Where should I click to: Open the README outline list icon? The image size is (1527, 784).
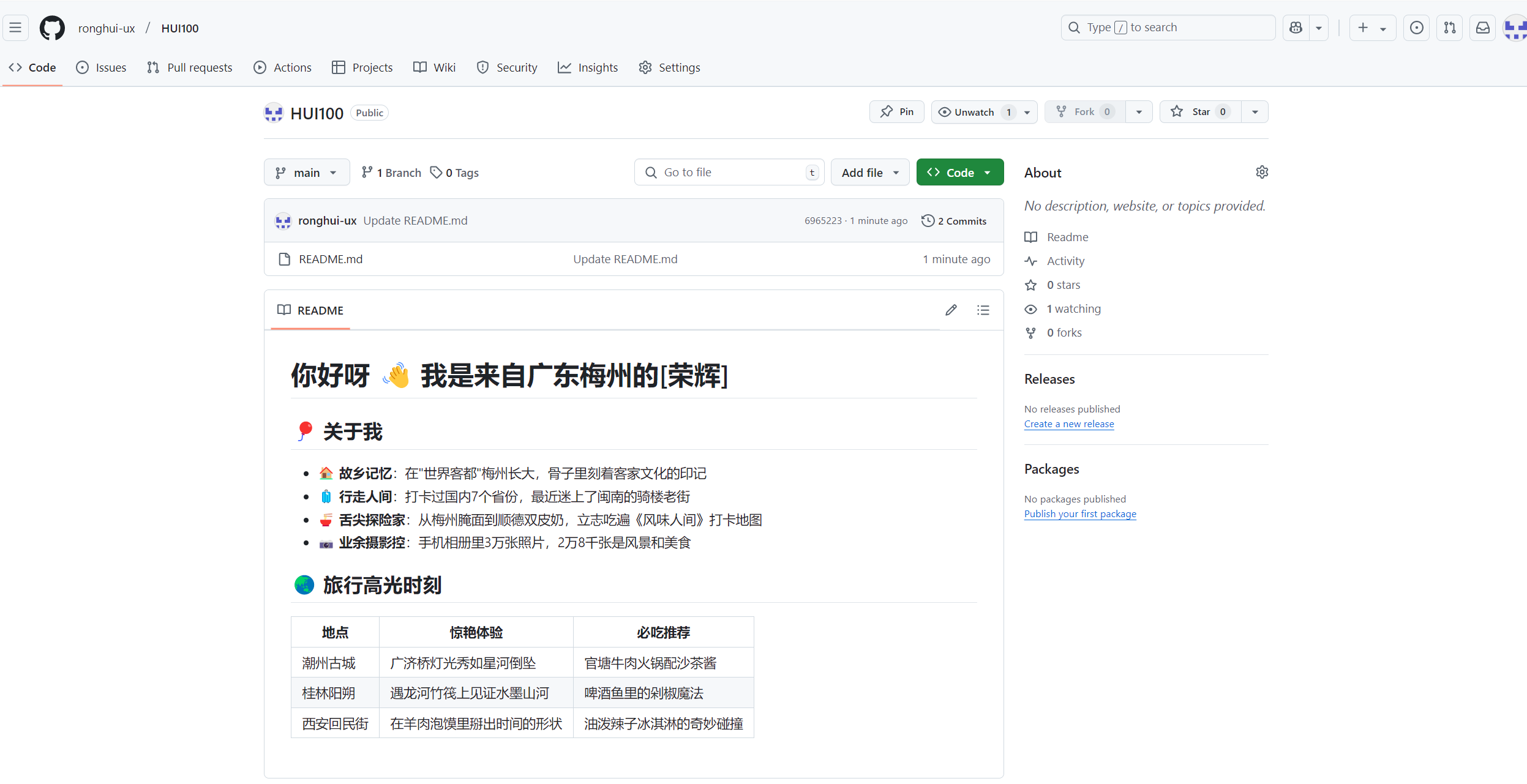click(983, 310)
